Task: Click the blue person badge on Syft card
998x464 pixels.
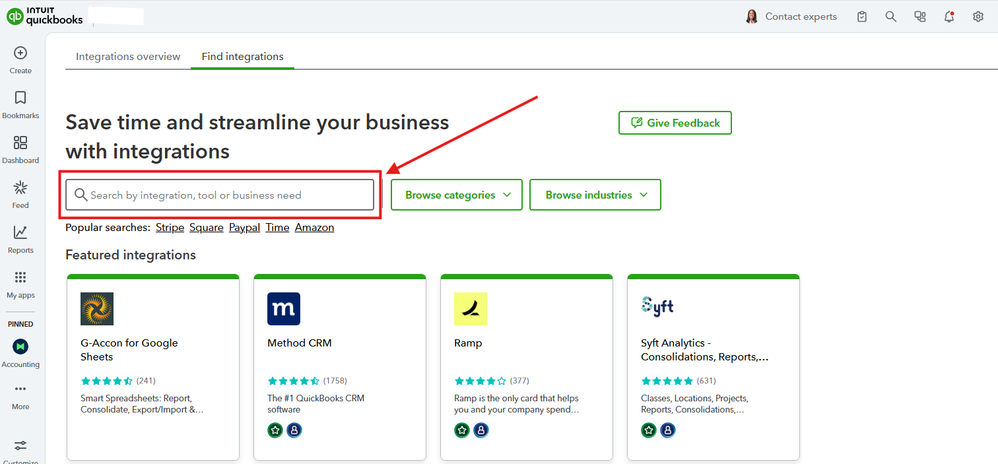Action: coord(667,430)
